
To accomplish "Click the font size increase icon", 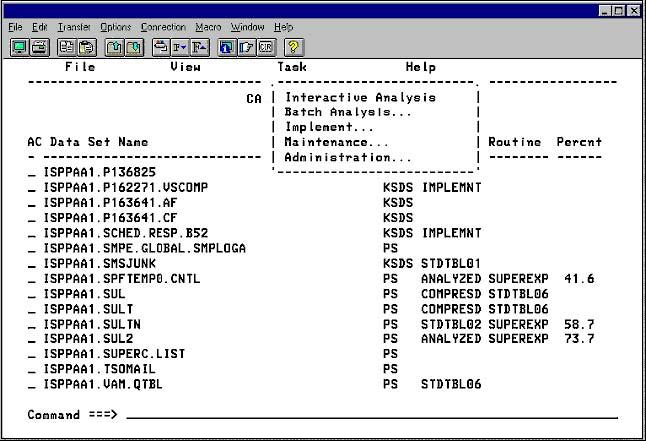I will (x=200, y=47).
